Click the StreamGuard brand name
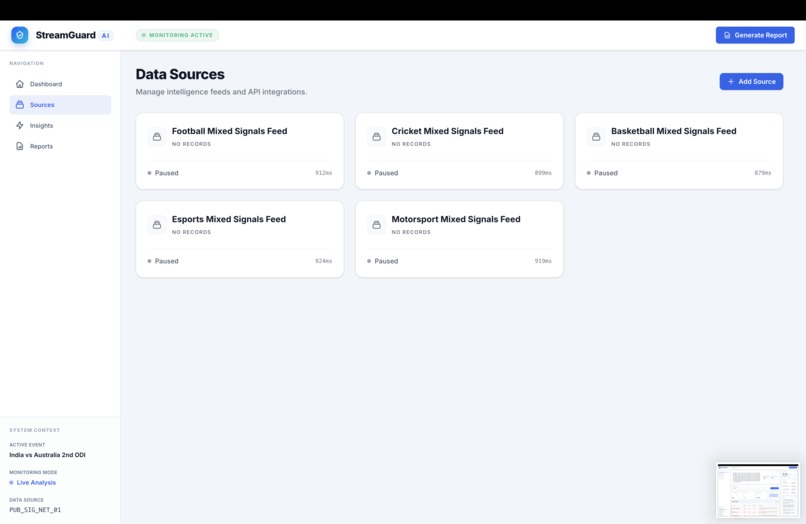Image resolution: width=806 pixels, height=524 pixels. pyautogui.click(x=65, y=35)
